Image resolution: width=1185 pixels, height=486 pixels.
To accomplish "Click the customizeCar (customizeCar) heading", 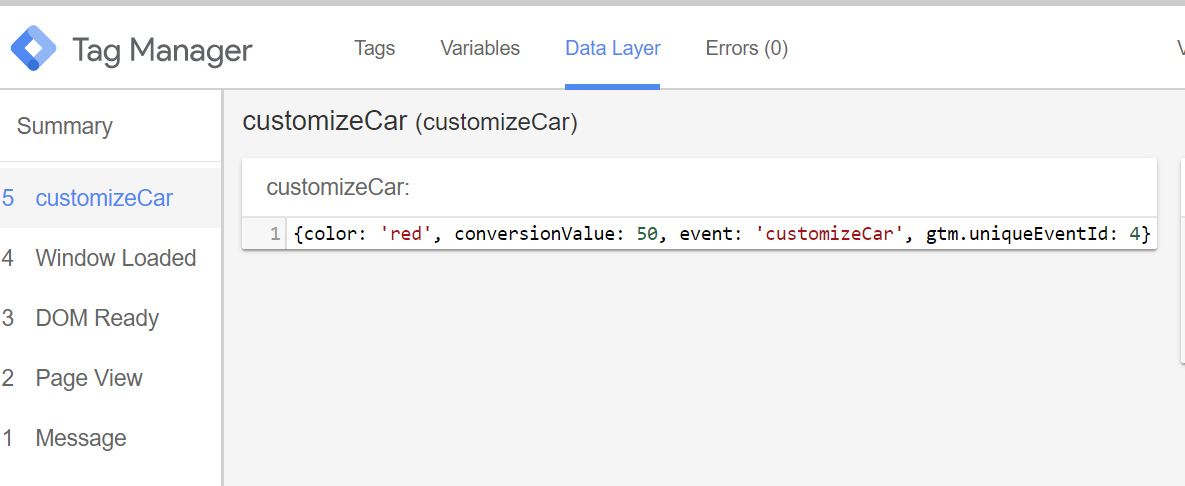I will pos(410,122).
